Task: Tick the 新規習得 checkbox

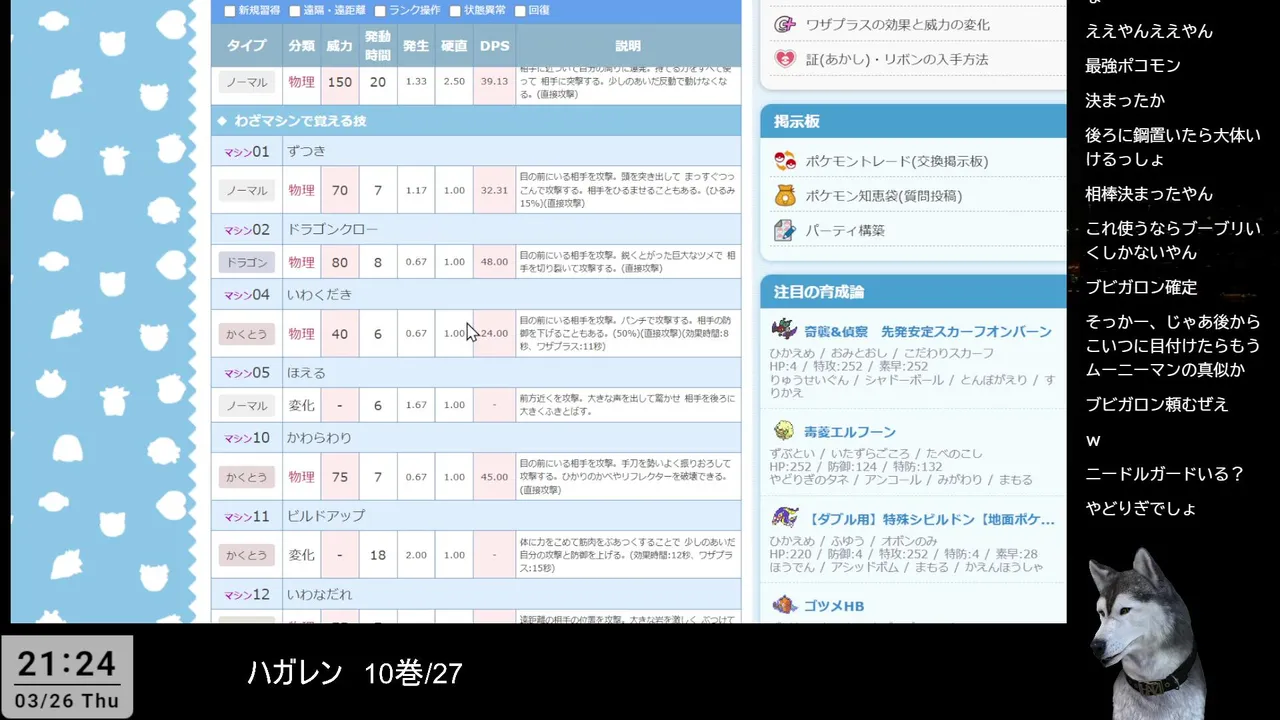Action: tap(230, 11)
